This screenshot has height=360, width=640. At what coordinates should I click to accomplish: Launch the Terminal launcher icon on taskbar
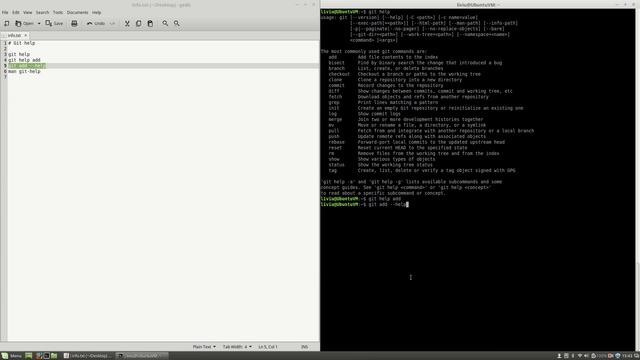pos(47,356)
